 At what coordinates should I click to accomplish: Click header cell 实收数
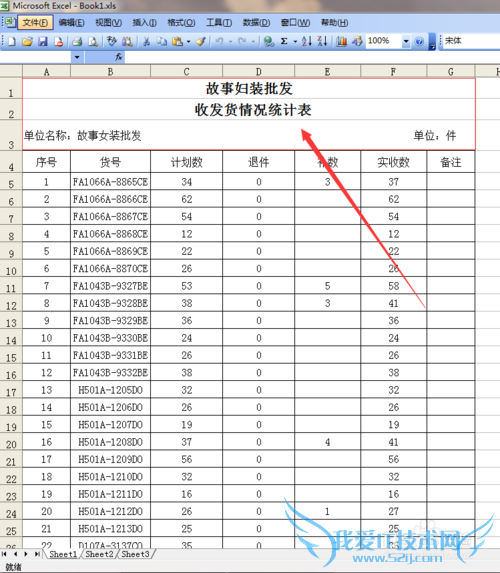pyautogui.click(x=393, y=162)
